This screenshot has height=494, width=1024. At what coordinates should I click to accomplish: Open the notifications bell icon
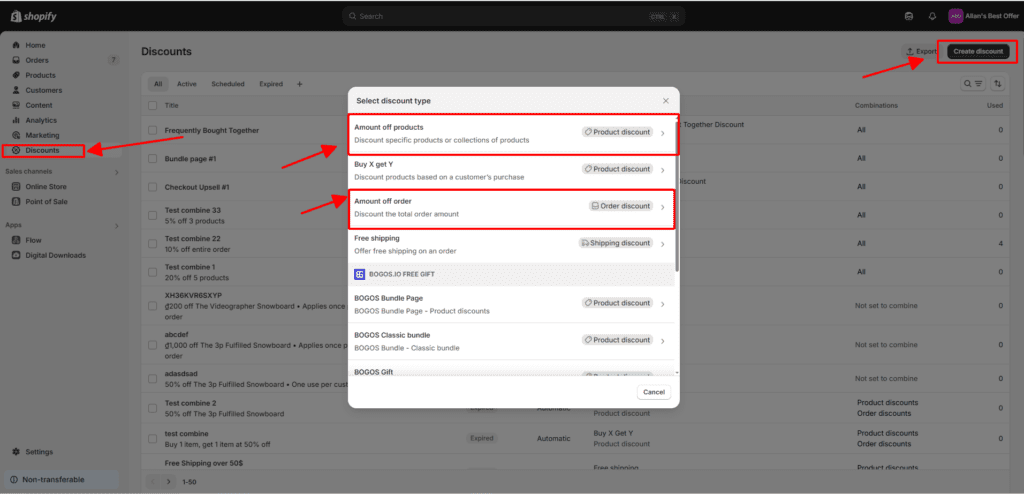tap(932, 16)
